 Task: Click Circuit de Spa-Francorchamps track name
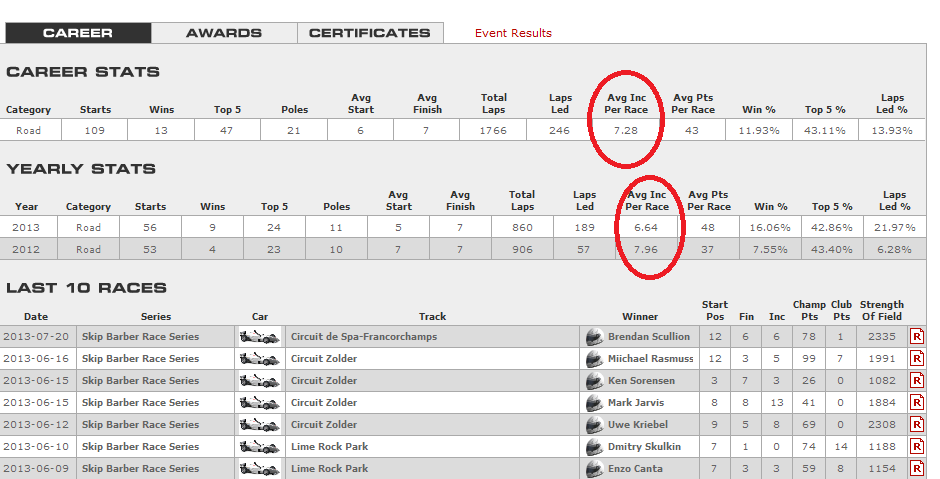(363, 337)
